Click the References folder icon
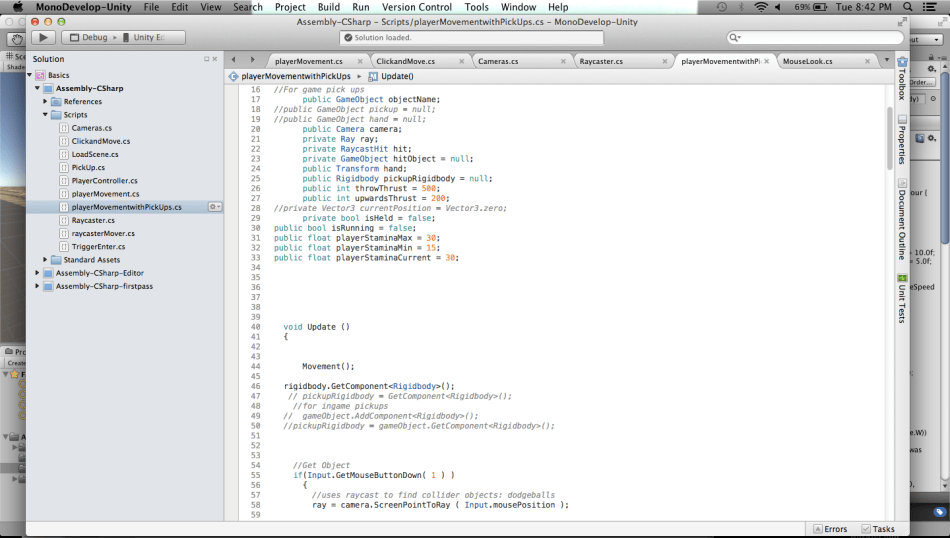This screenshot has width=950, height=538. [x=56, y=101]
